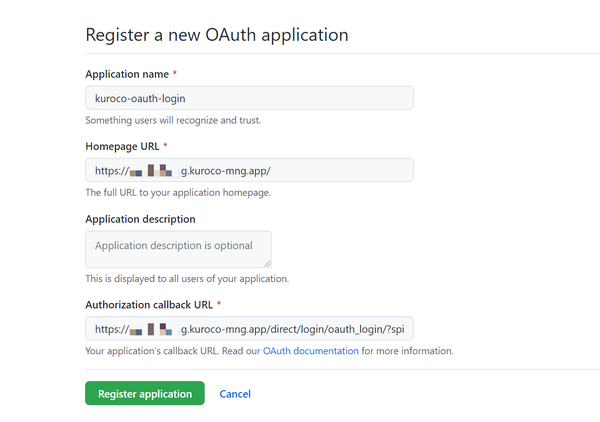Select the Authorization callback URL field
The height and width of the screenshot is (422, 600).
click(x=249, y=329)
